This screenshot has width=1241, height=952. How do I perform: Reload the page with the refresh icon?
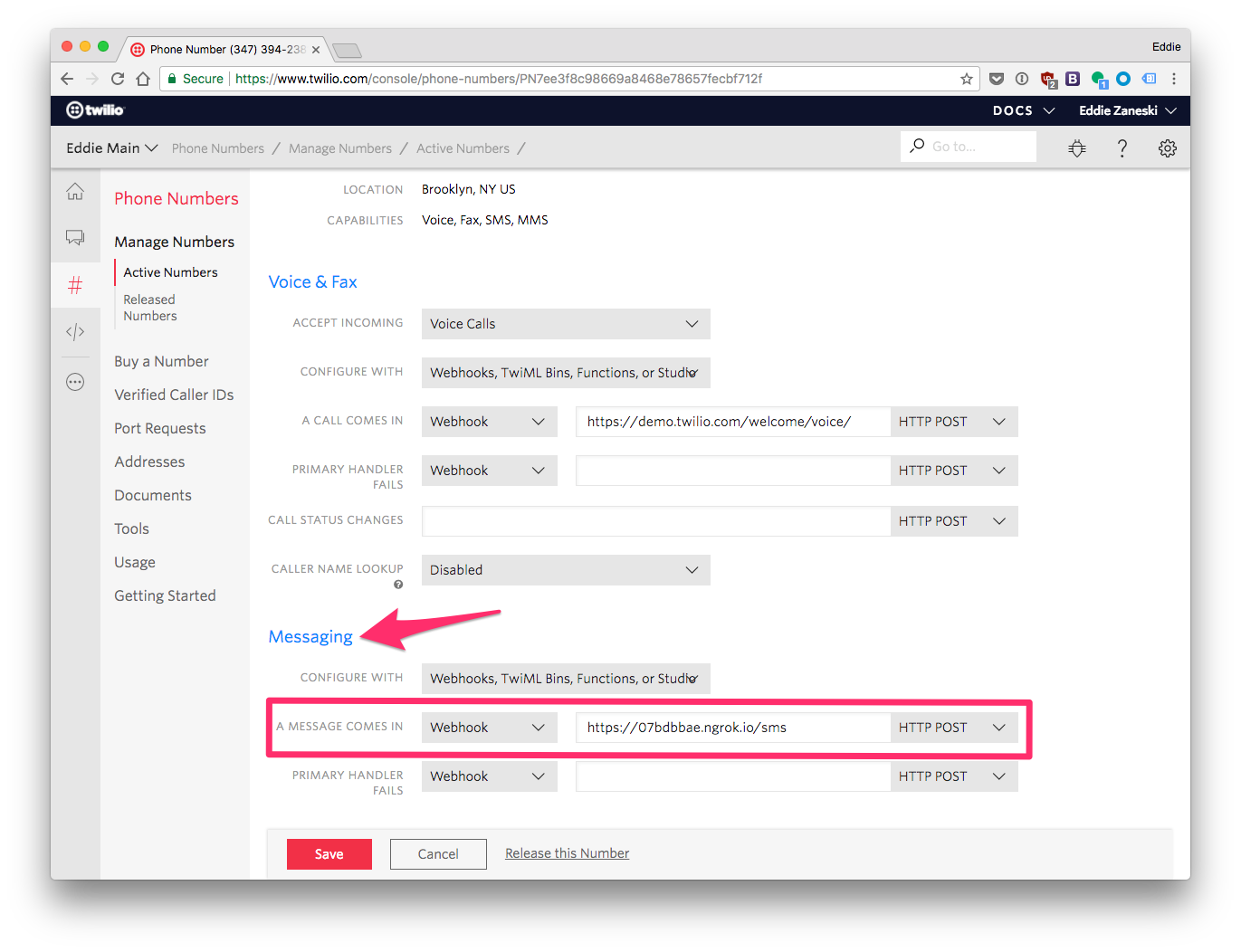(x=118, y=79)
